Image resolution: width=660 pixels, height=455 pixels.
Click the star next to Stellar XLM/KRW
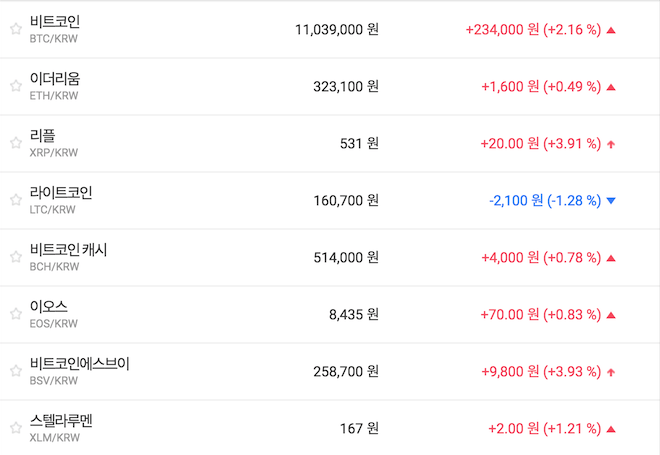15,429
